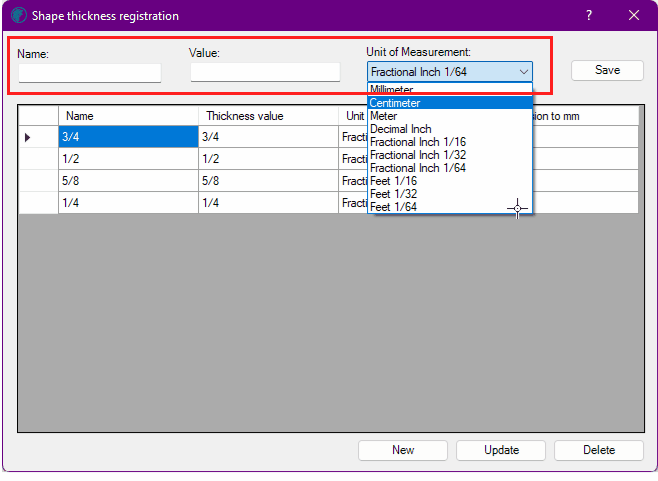Open the help question mark button

589,16
